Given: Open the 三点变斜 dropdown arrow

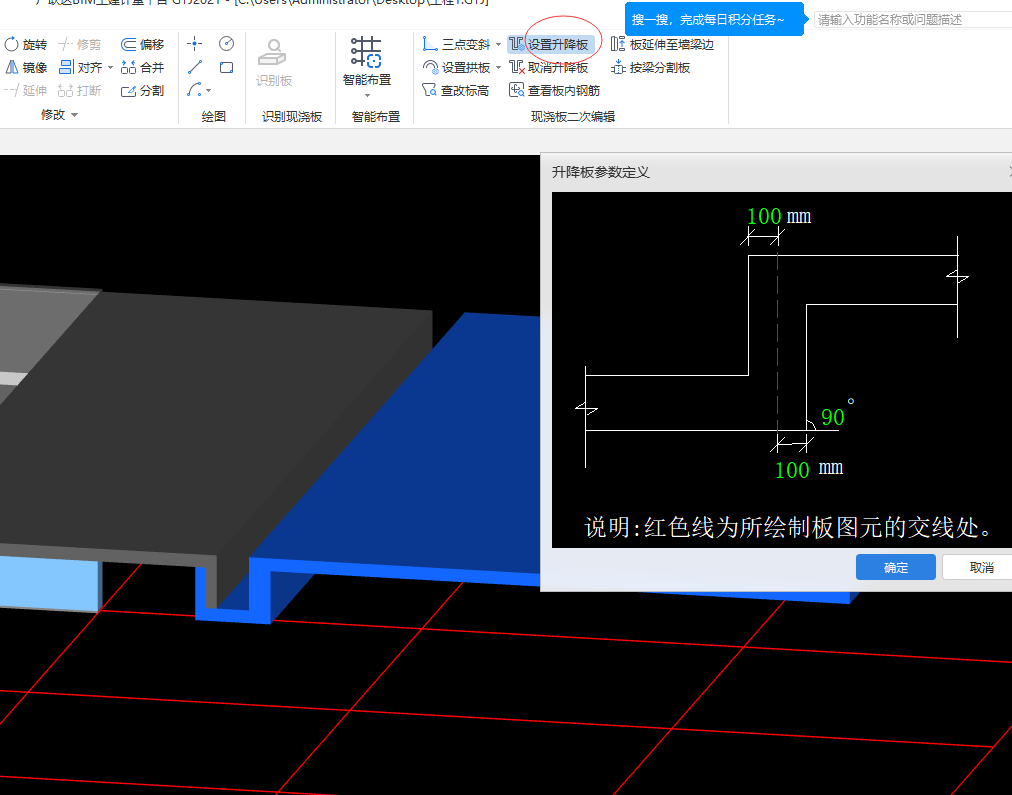Looking at the screenshot, I should pos(498,45).
